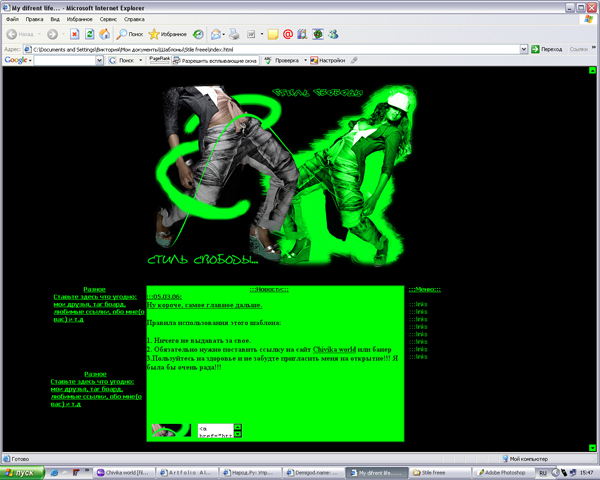This screenshot has width=600, height=480.
Task: Open Favorites (Избранное) star button
Action: point(168,34)
